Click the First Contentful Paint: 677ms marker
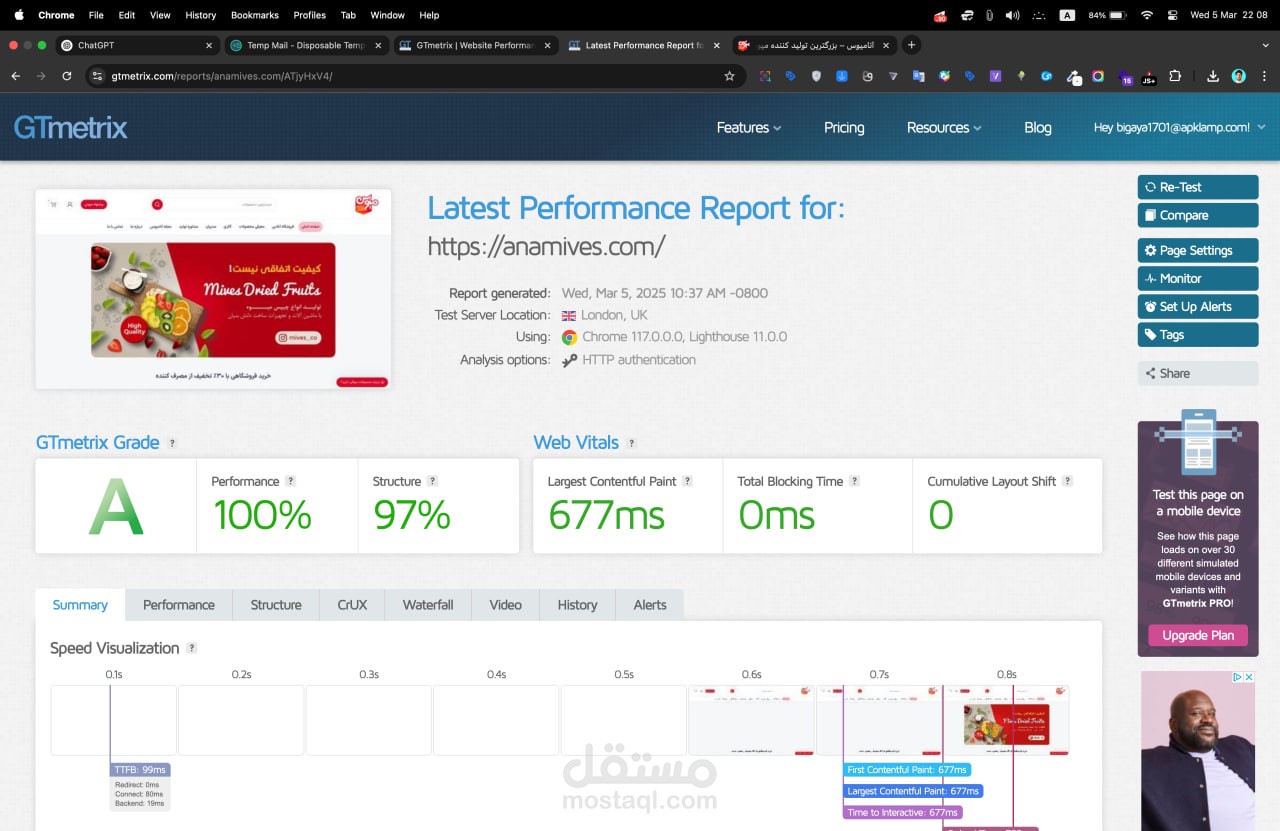 907,770
